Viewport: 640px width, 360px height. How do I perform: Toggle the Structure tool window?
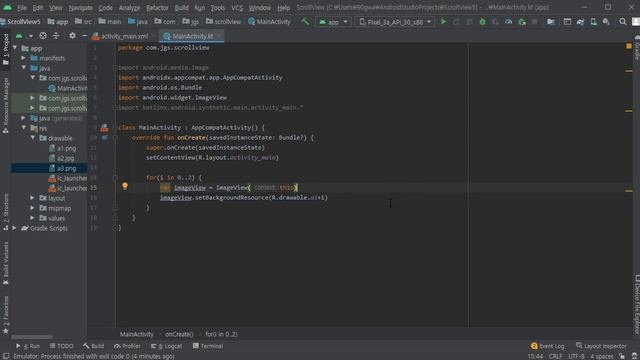(6, 212)
